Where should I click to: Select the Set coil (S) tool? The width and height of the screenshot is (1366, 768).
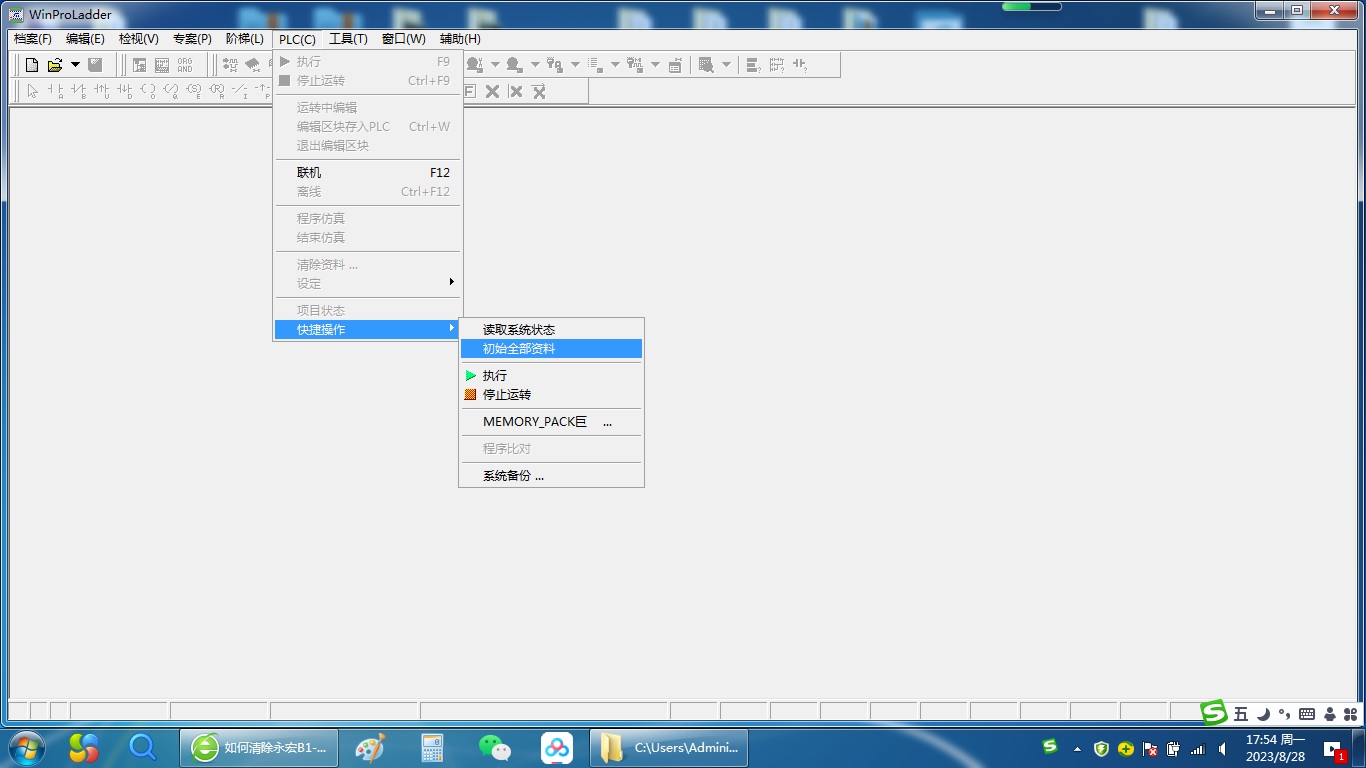(x=194, y=92)
